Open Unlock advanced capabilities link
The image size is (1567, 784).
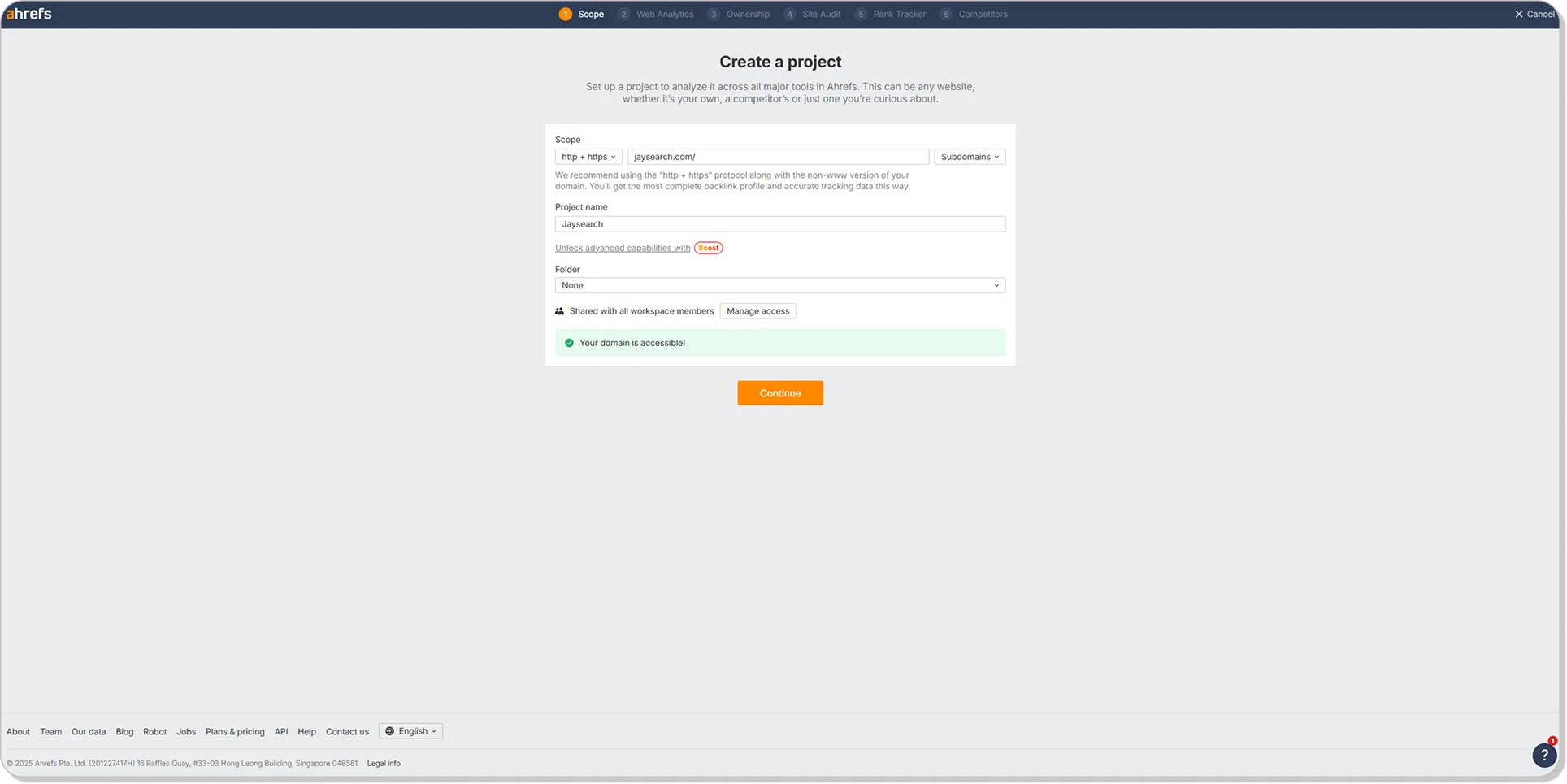click(623, 249)
